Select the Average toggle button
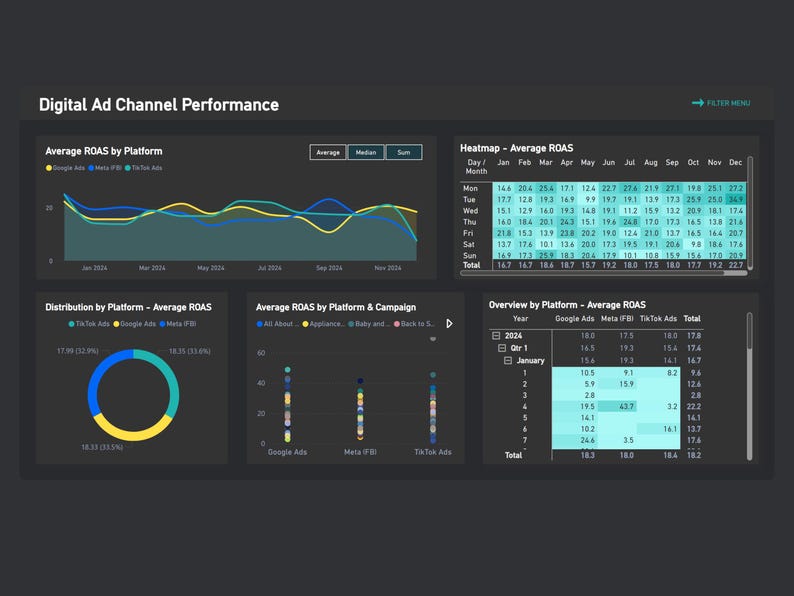This screenshot has width=794, height=596. [x=328, y=152]
